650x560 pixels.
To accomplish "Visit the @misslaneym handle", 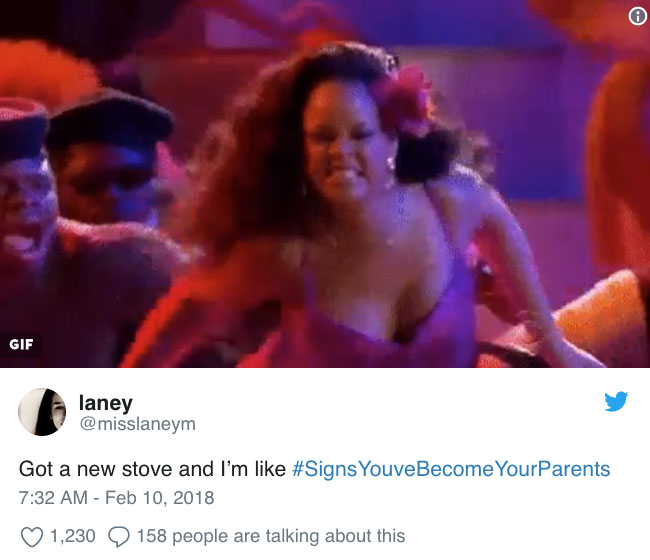I will 137,424.
